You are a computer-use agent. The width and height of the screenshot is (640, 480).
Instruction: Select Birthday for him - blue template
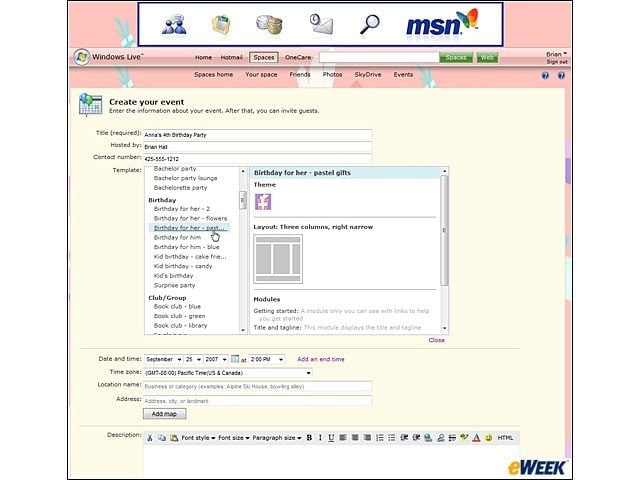[x=187, y=247]
